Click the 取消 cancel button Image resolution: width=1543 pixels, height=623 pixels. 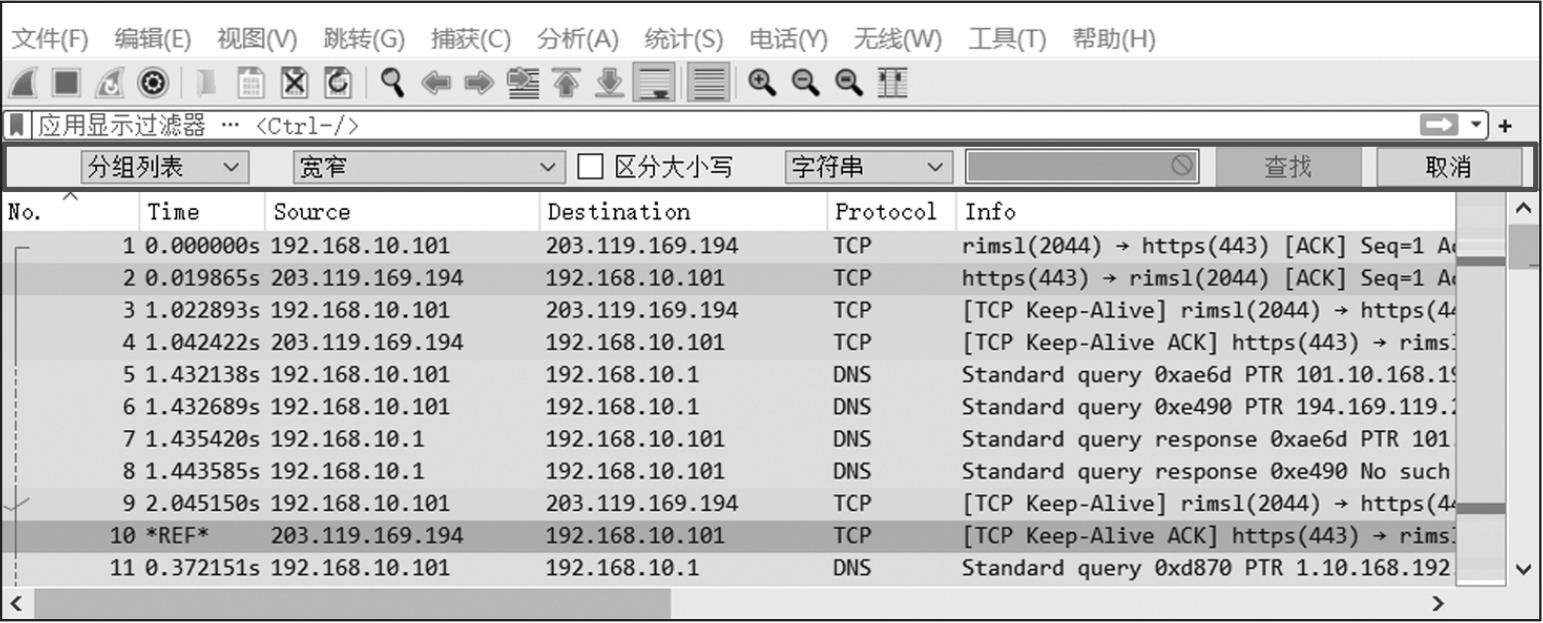[x=1448, y=167]
